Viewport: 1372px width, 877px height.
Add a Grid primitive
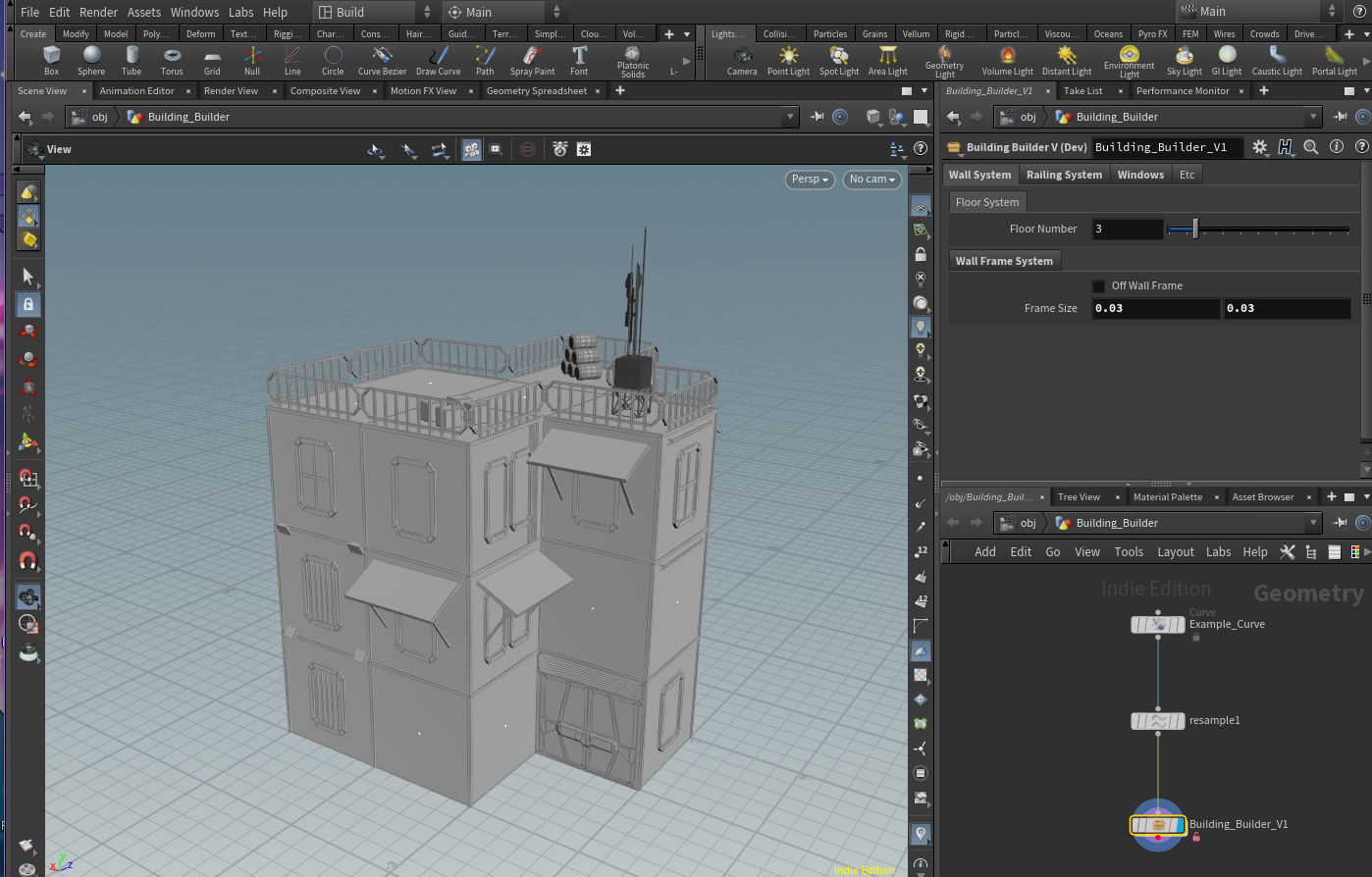point(212,61)
